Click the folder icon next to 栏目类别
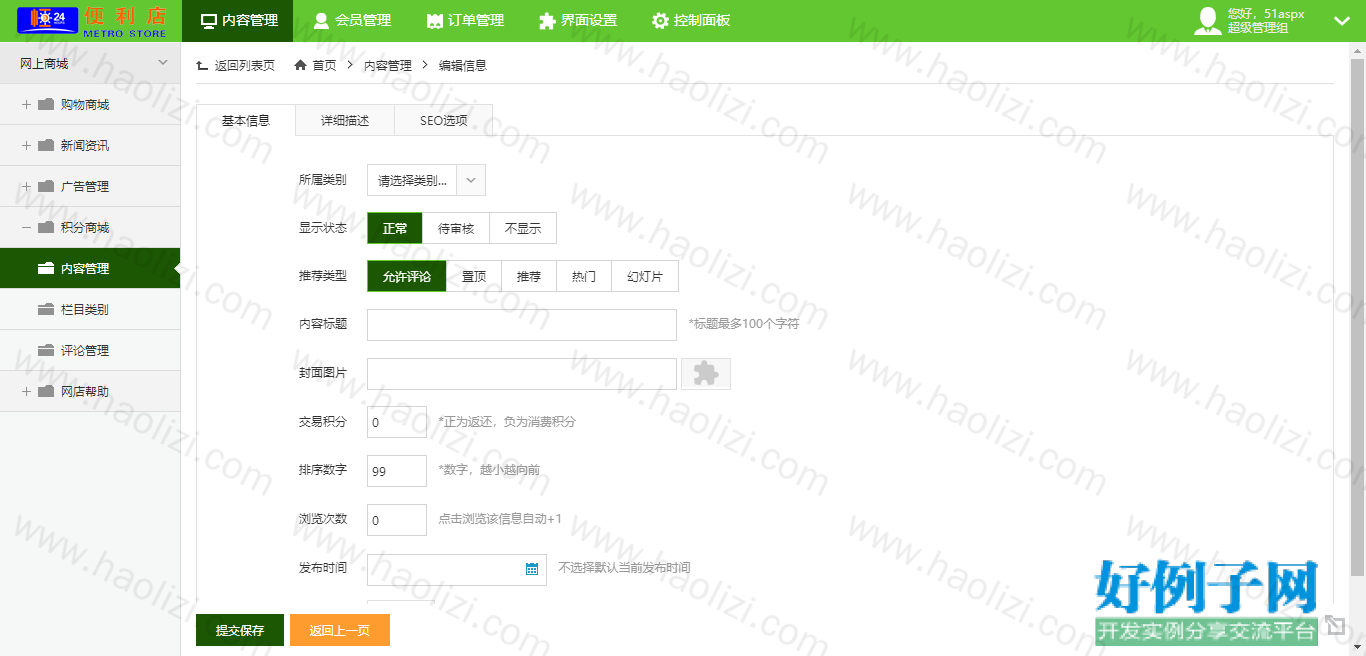This screenshot has height=656, width=1366. click(46, 309)
